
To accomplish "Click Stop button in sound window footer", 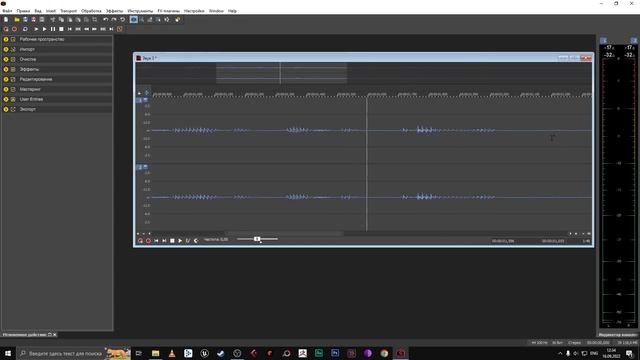I will (x=172, y=241).
